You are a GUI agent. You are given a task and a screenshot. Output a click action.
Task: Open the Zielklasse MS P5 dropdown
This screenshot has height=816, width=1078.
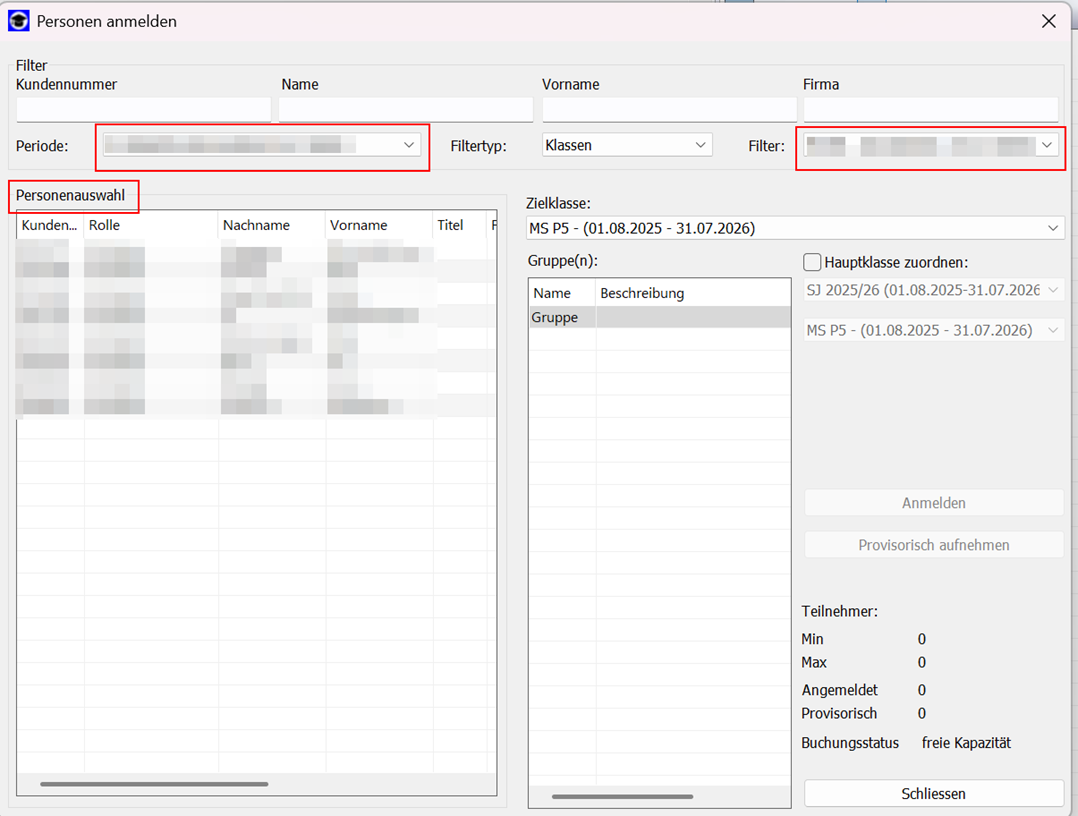[795, 229]
